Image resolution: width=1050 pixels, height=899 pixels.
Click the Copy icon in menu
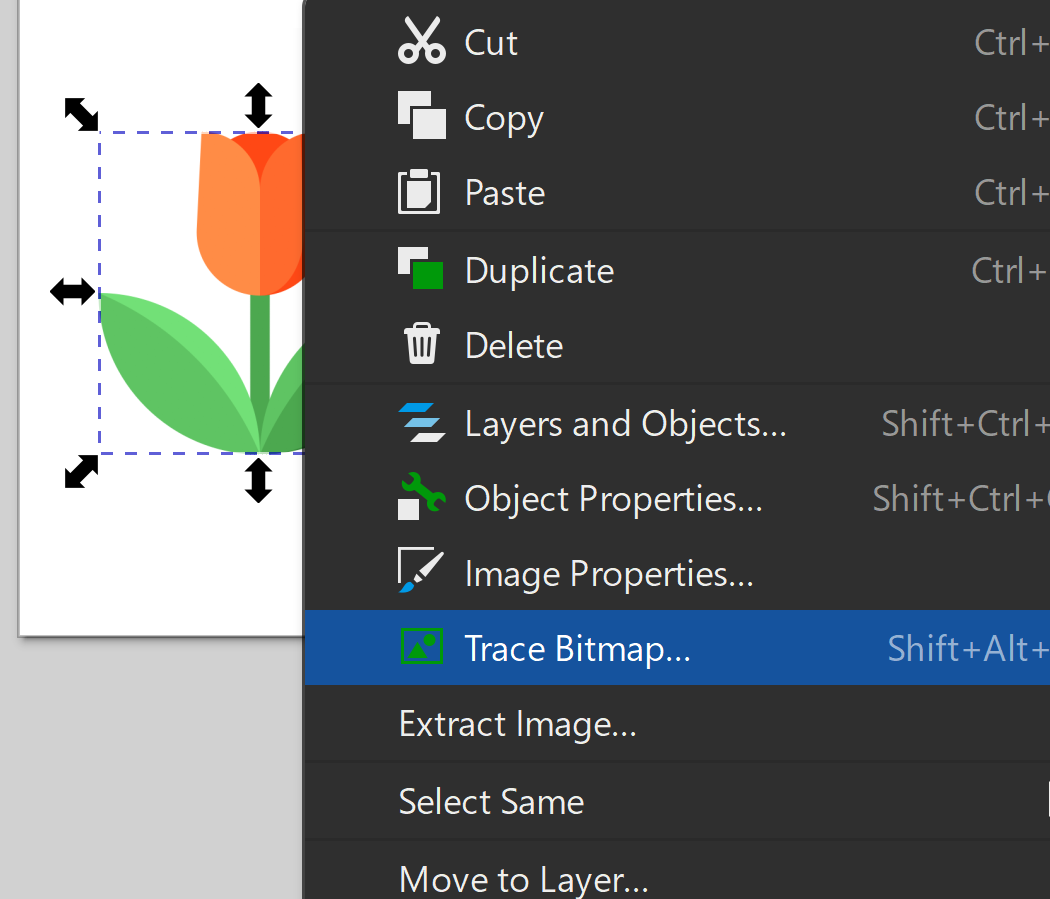tap(421, 115)
